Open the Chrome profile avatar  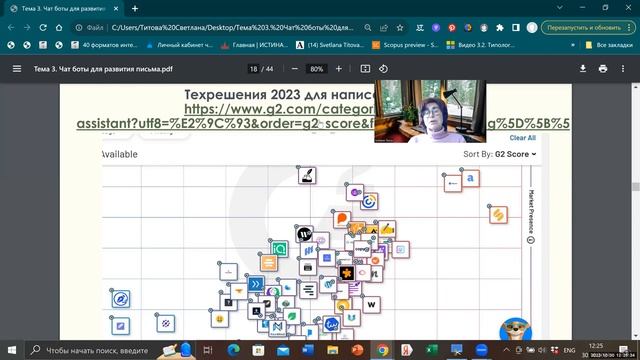pos(532,28)
